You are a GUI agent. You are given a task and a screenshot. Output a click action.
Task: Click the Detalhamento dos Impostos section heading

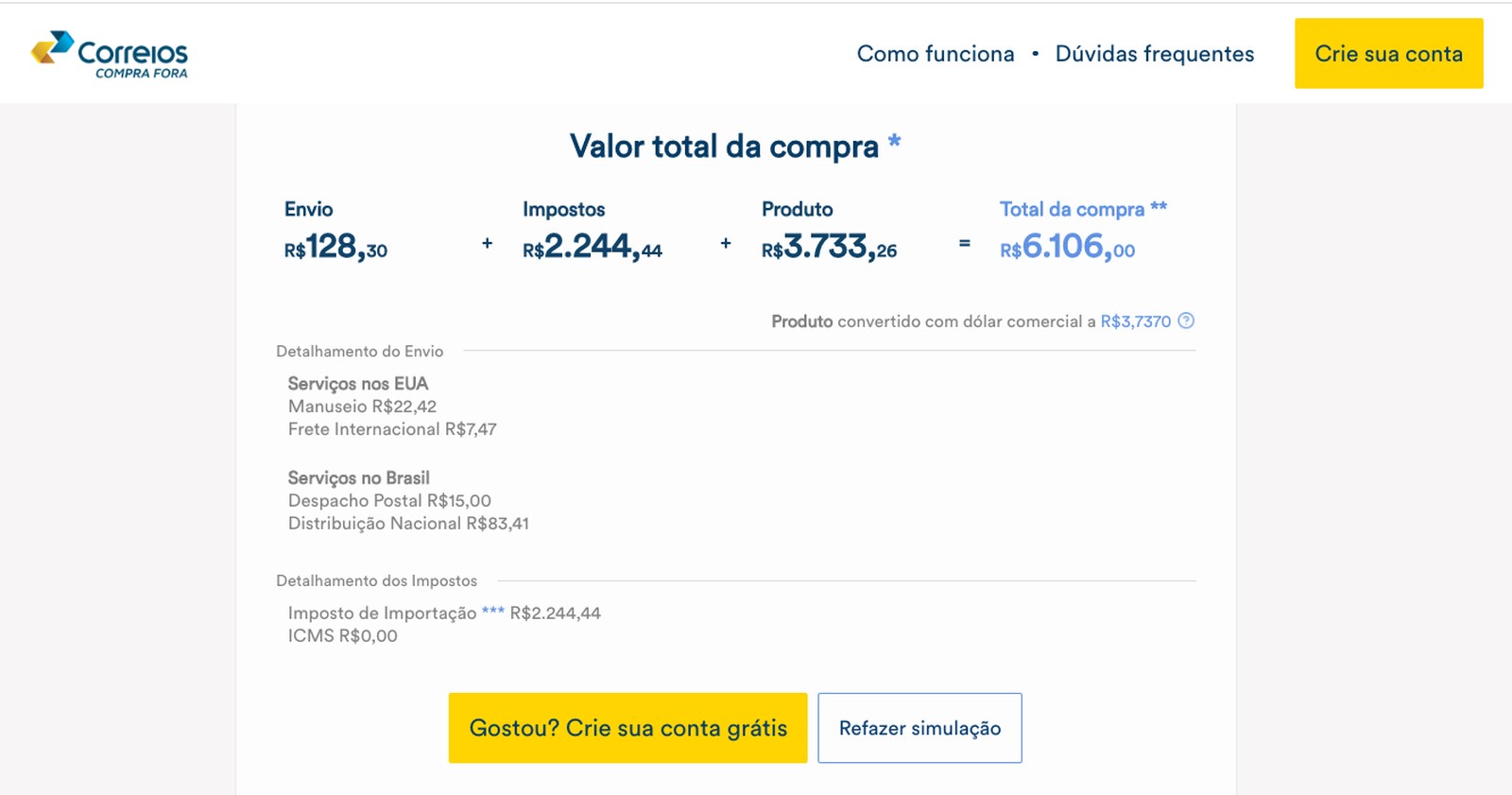point(376,581)
